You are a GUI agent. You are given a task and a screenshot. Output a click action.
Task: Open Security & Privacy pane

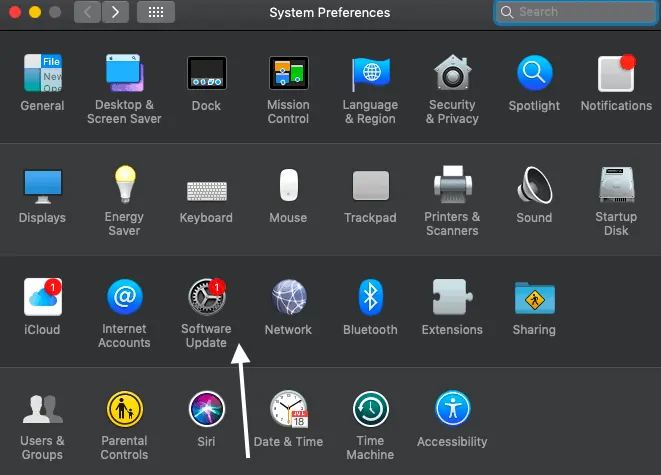point(452,74)
